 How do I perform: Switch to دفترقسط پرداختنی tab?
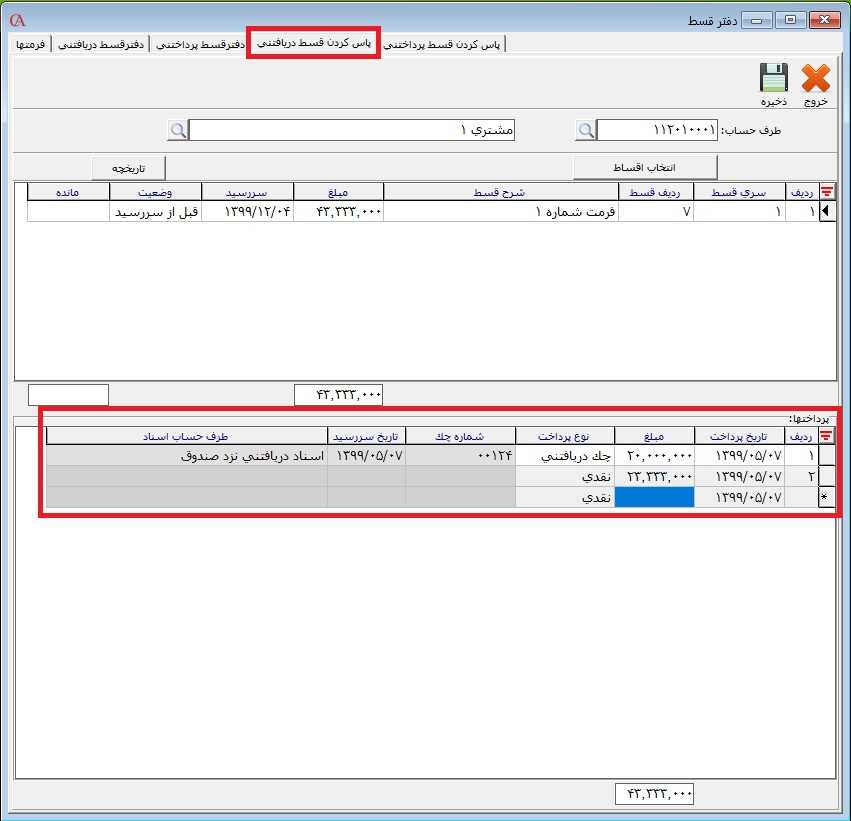click(198, 45)
